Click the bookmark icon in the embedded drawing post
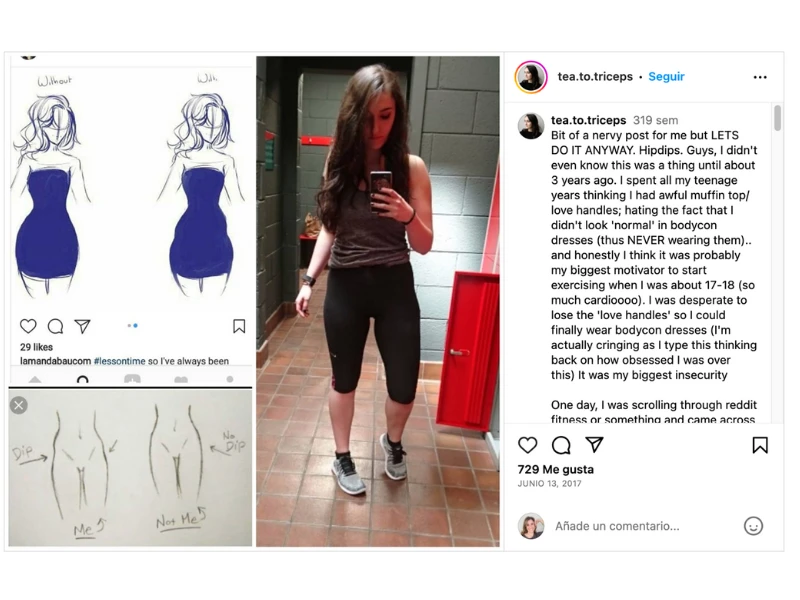 [x=239, y=326]
